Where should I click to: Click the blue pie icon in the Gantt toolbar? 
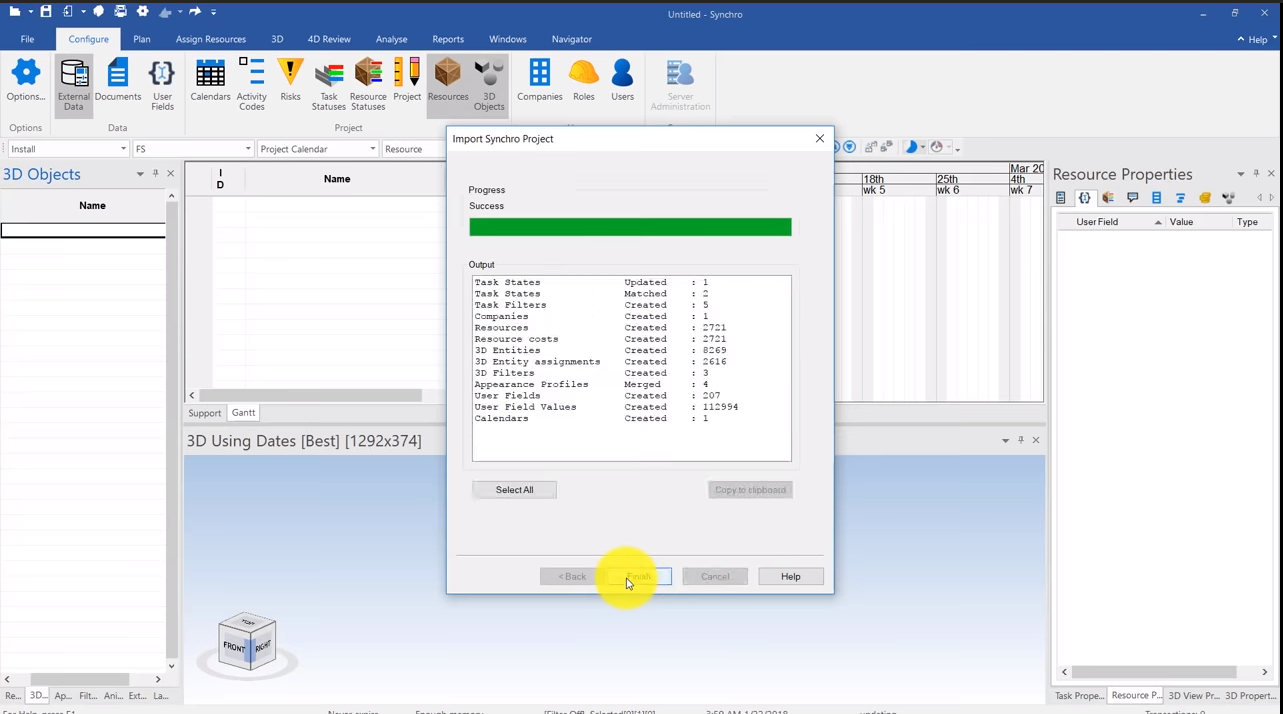click(911, 147)
